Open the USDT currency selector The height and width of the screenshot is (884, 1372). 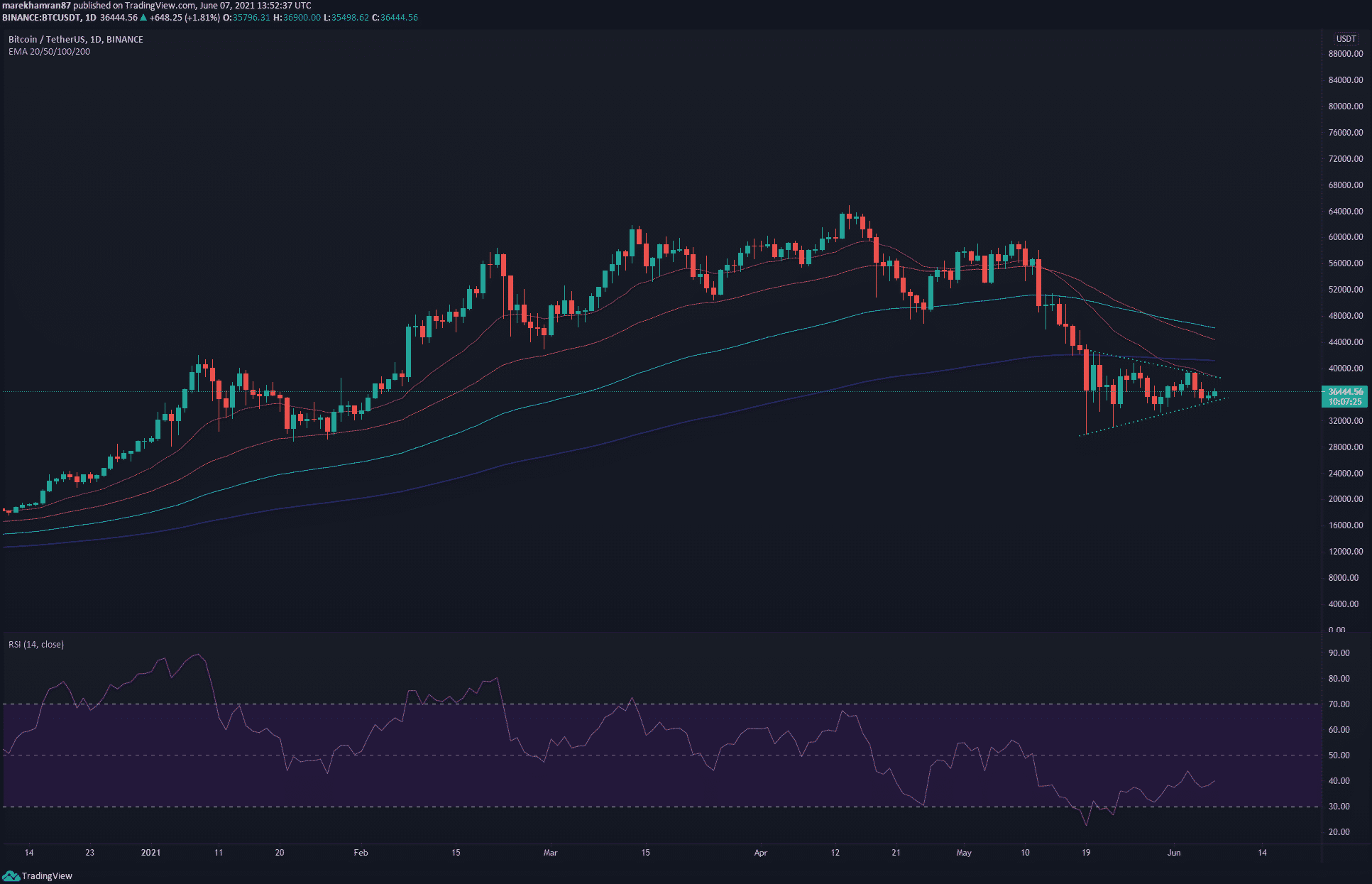(1345, 39)
